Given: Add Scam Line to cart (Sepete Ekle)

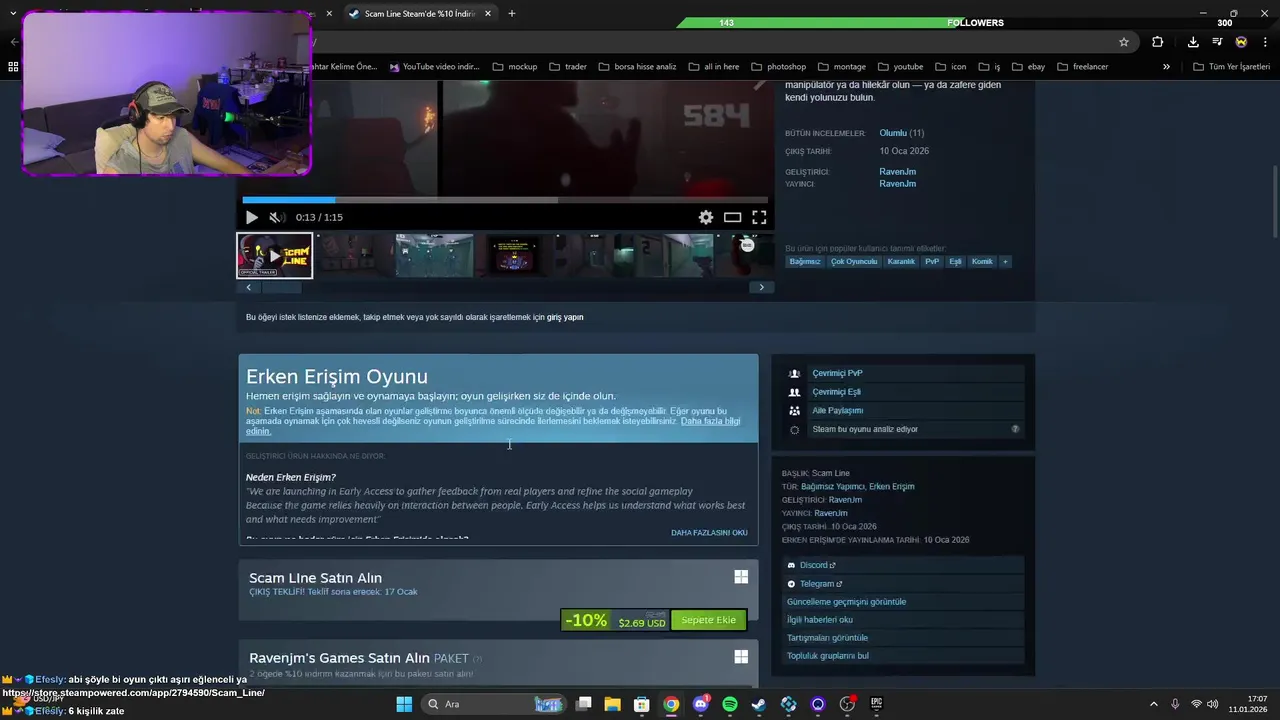Looking at the screenshot, I should (708, 620).
